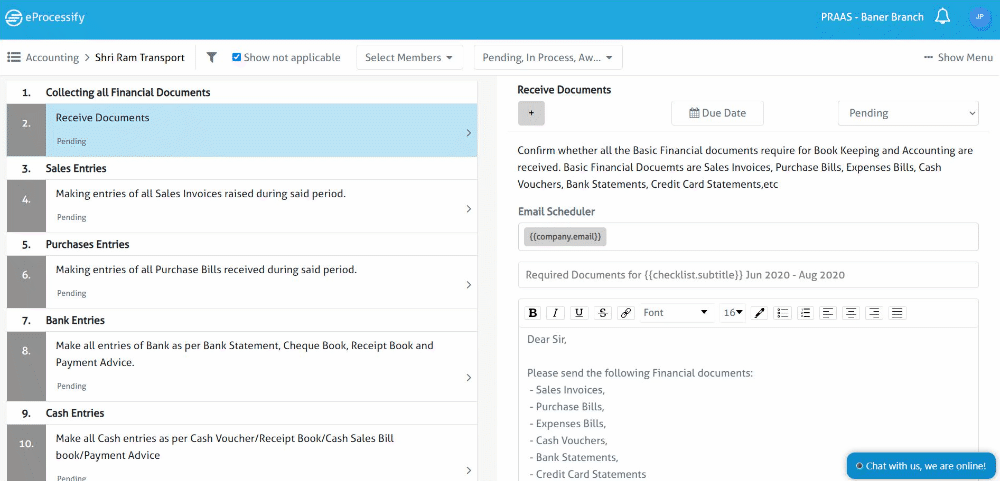Align email text left

[x=828, y=313]
